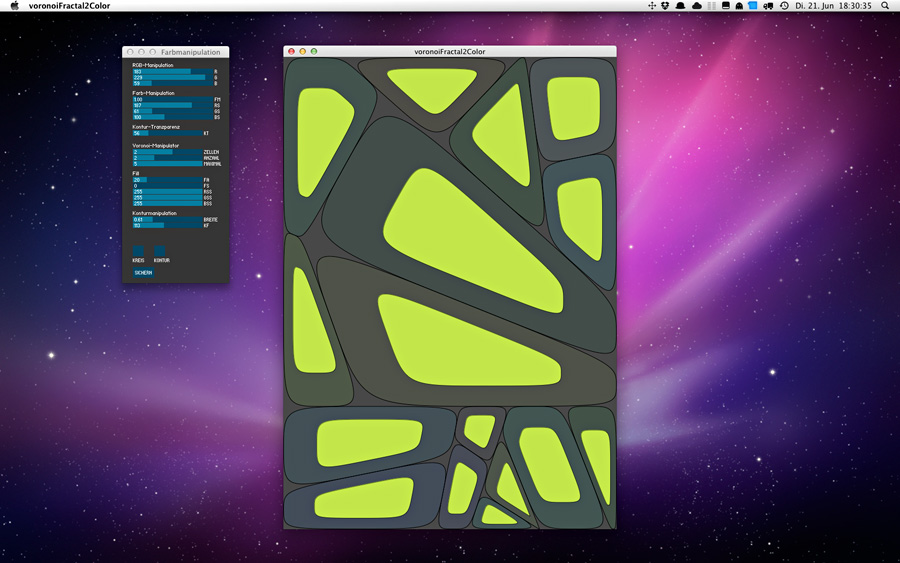The image size is (900, 563).
Task: Open the voronoiFractal2Color application menu
Action: click(69, 6)
